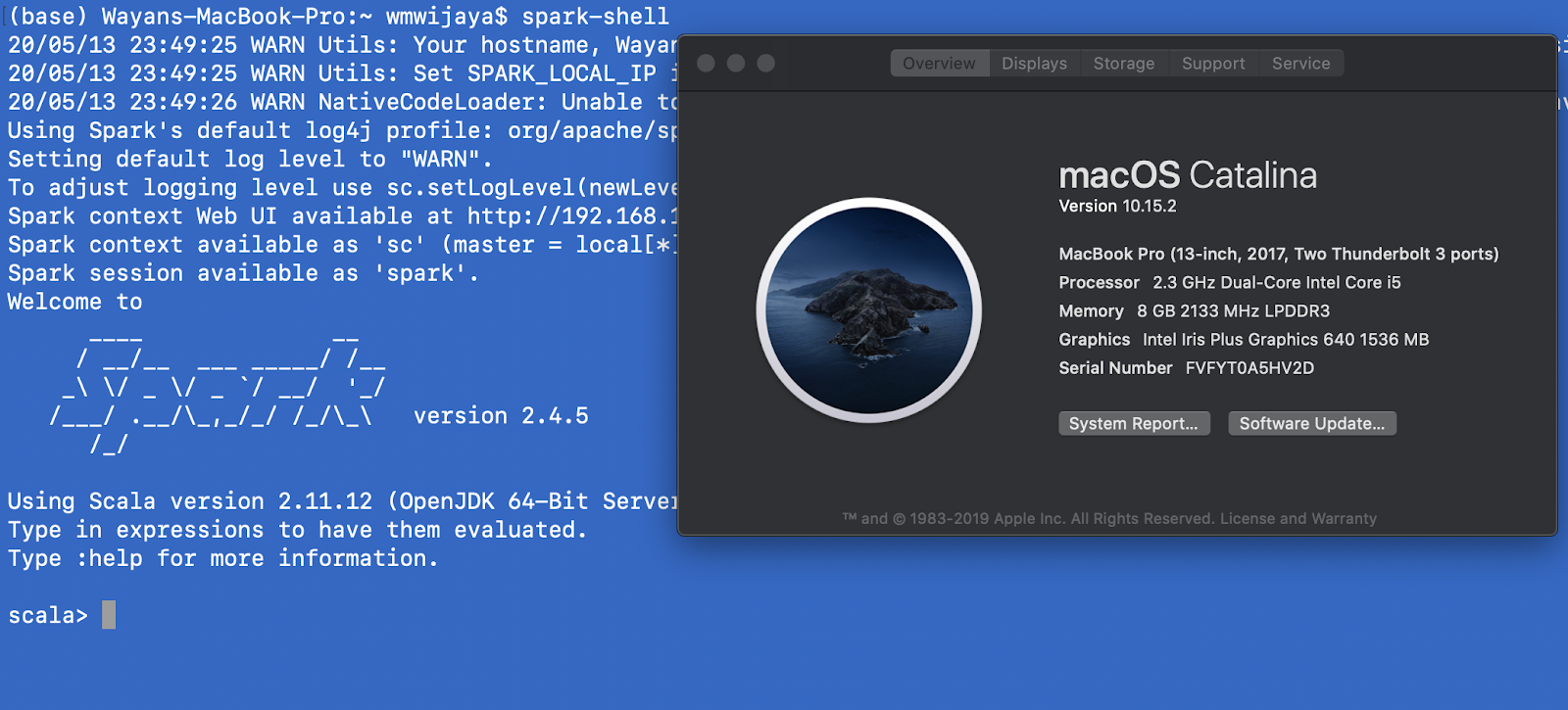The image size is (1568, 710).
Task: Click the 'WARN Utils: Your hostname' line
Action: [342, 45]
